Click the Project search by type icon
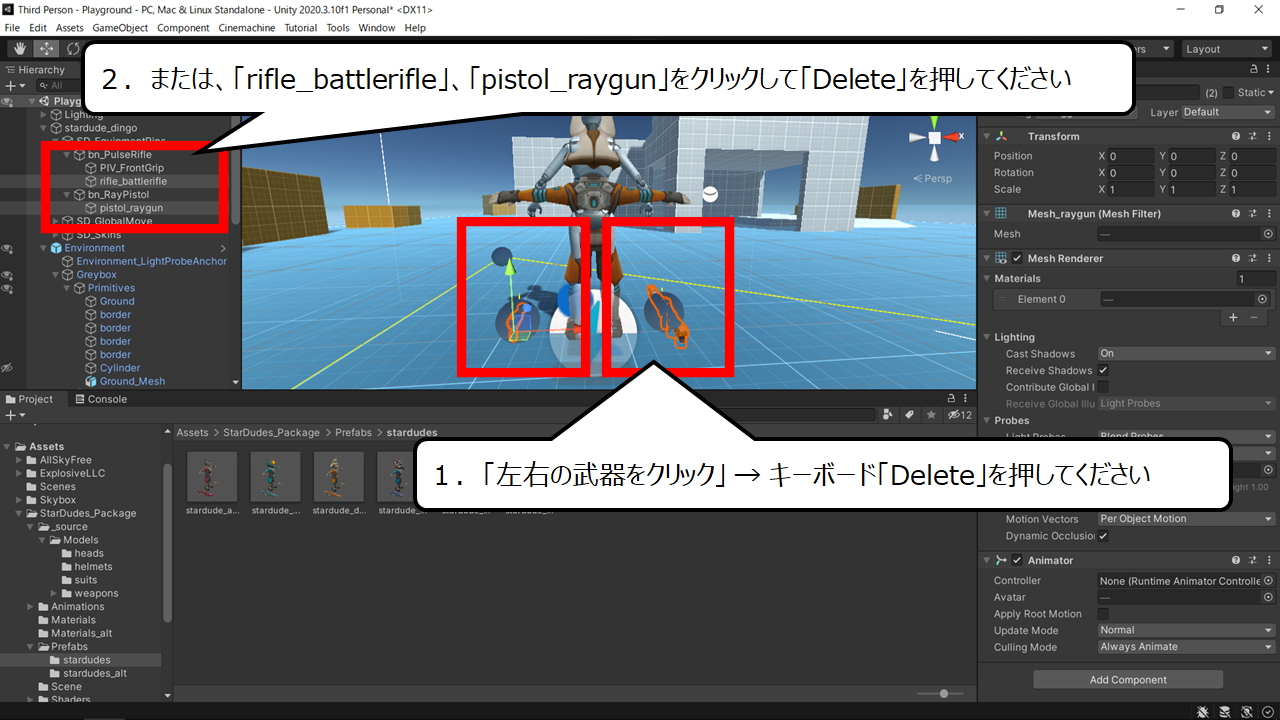The width and height of the screenshot is (1280, 720). (888, 415)
